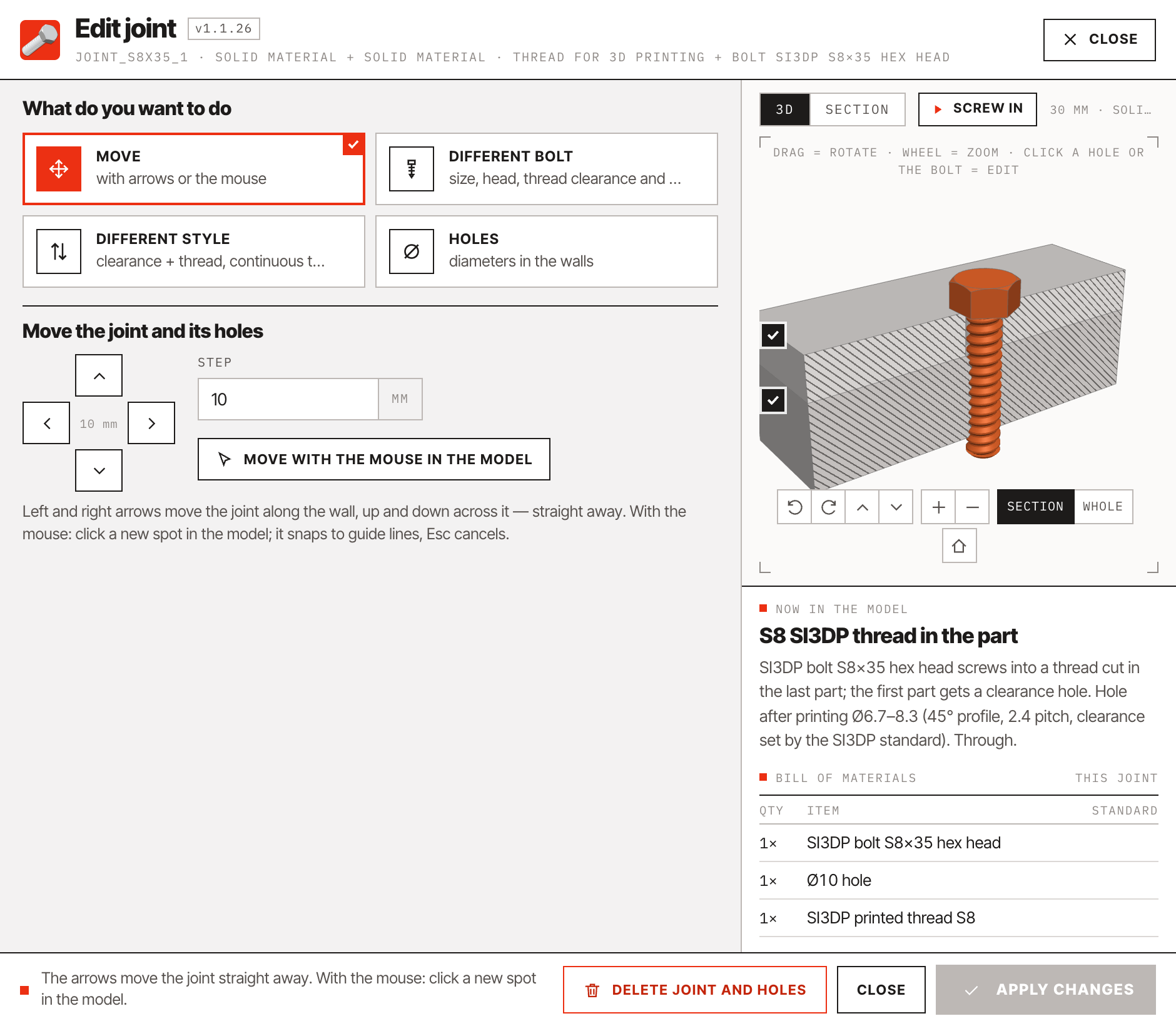Screen dimensions: 1176x1026
Task: Click the 'Ø10 hole' materials row
Action: [958, 881]
